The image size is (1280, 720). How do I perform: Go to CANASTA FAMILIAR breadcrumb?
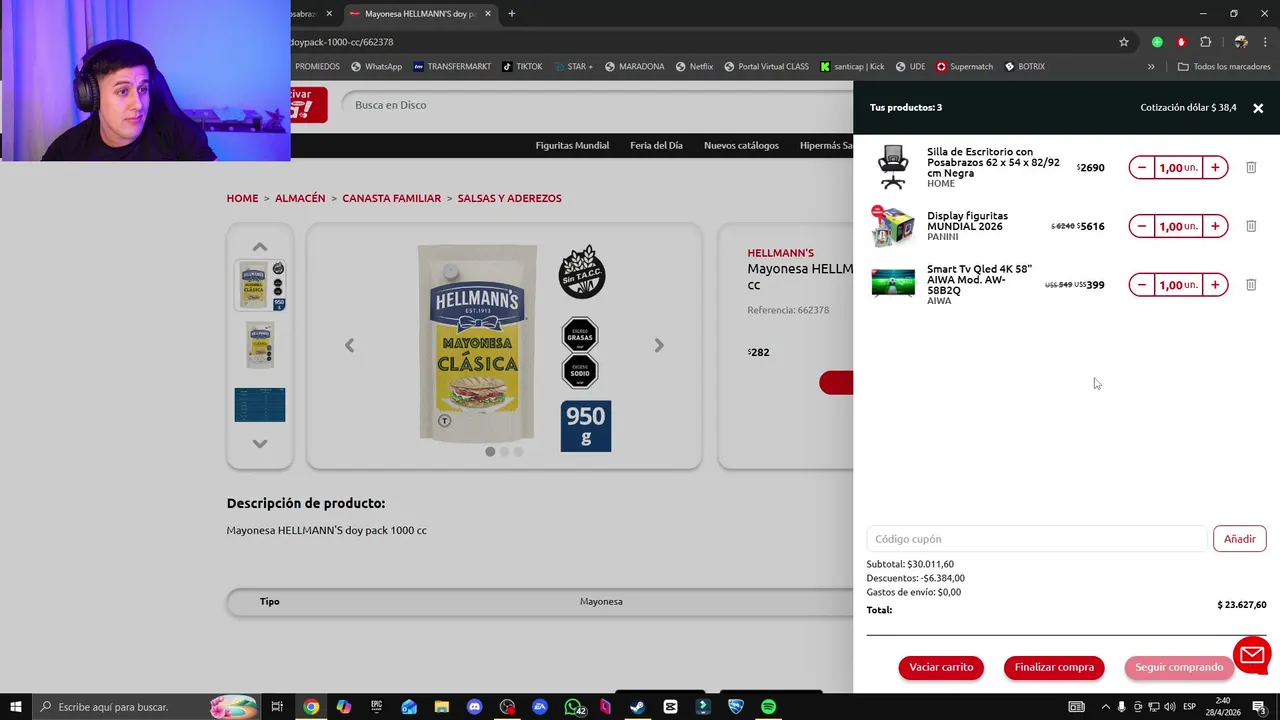[391, 198]
